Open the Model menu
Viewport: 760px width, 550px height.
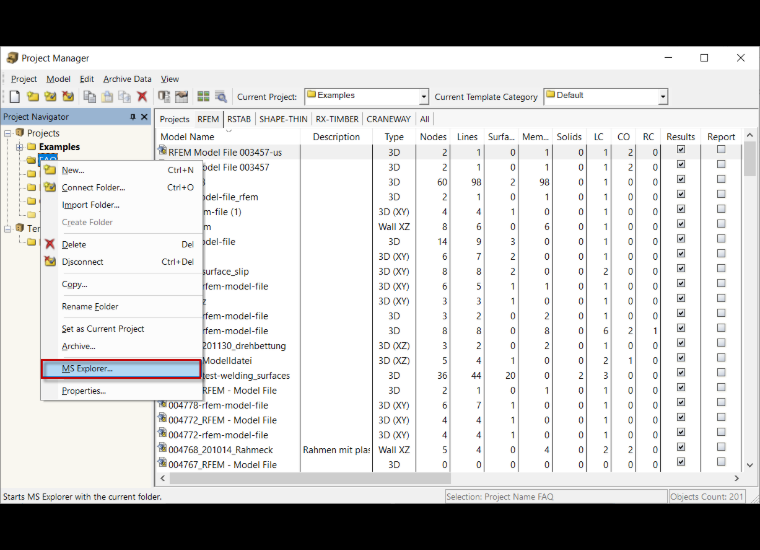click(58, 79)
